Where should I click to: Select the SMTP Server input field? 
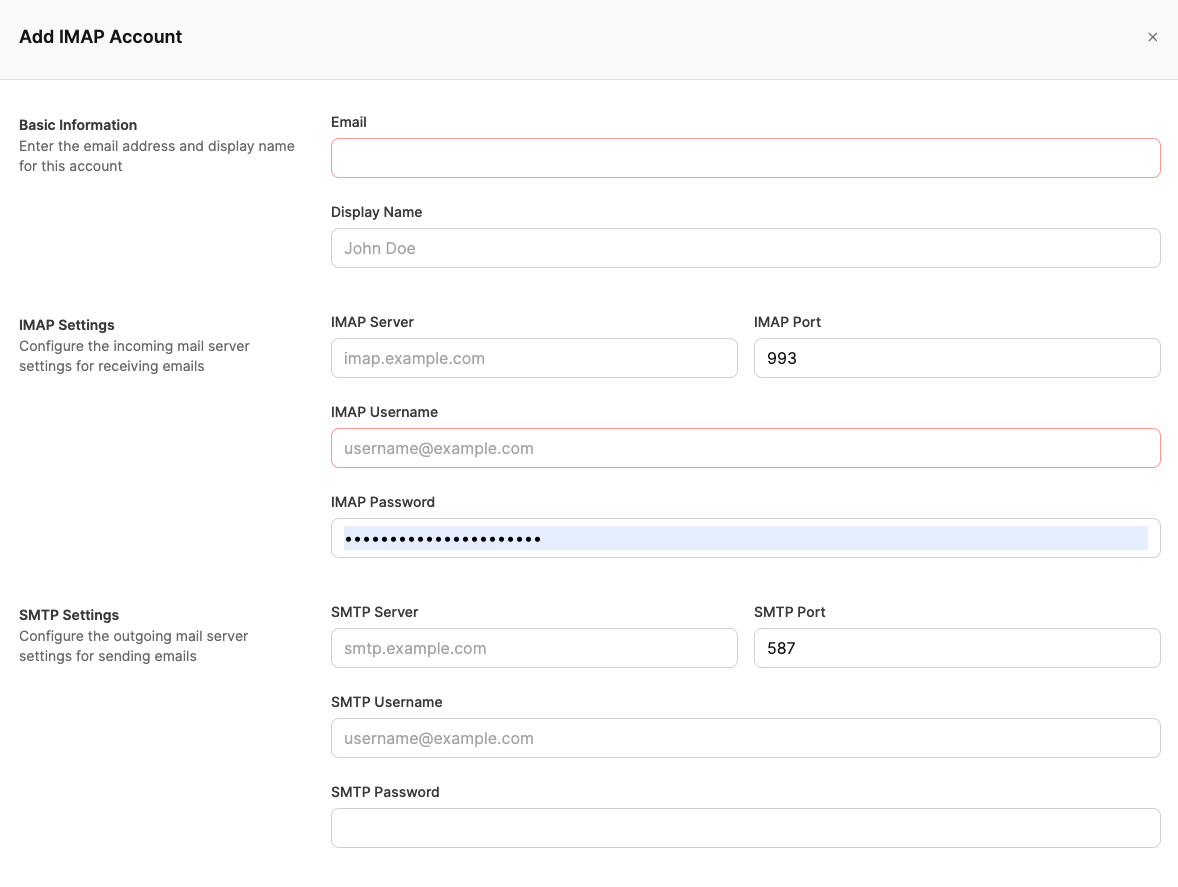click(534, 648)
